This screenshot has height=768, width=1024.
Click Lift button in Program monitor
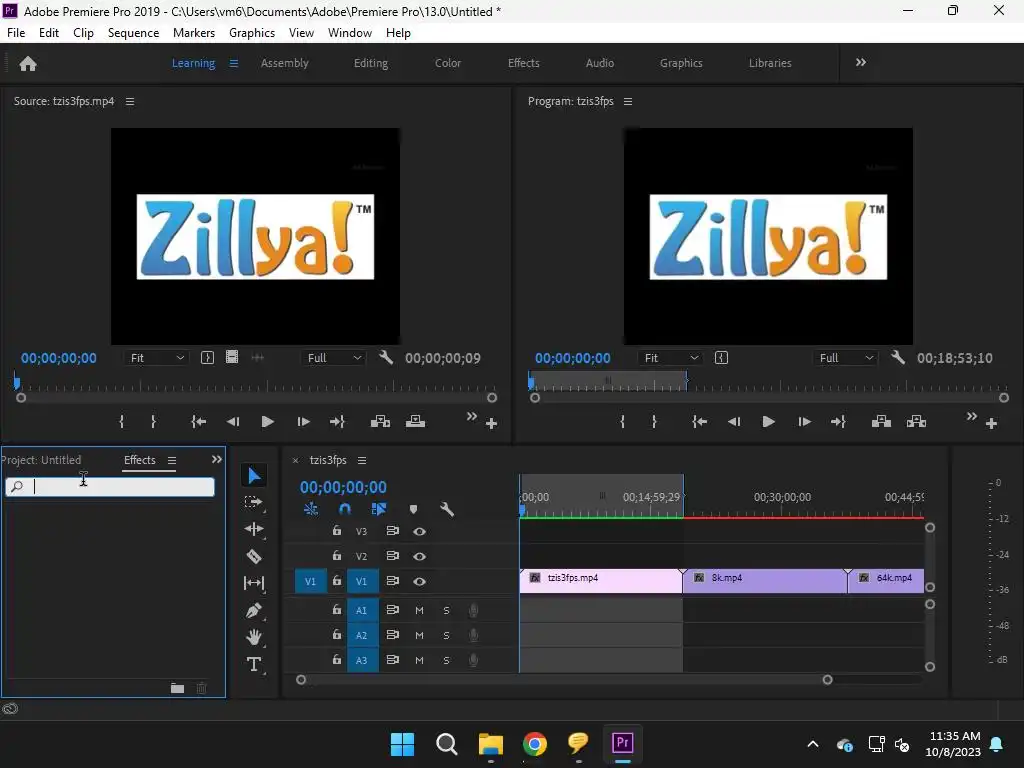[x=881, y=421]
